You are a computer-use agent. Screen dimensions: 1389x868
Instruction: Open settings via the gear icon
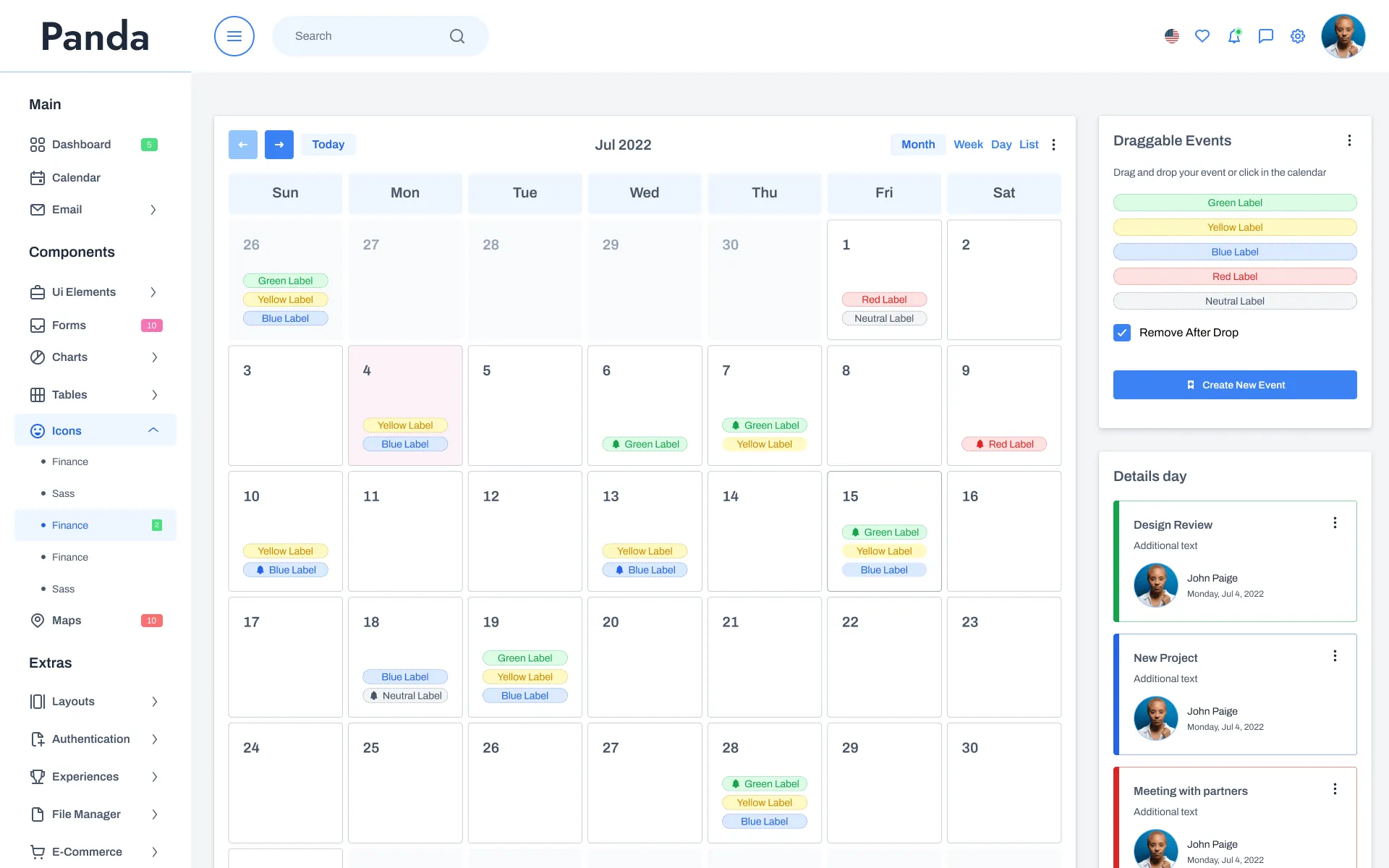click(x=1297, y=35)
